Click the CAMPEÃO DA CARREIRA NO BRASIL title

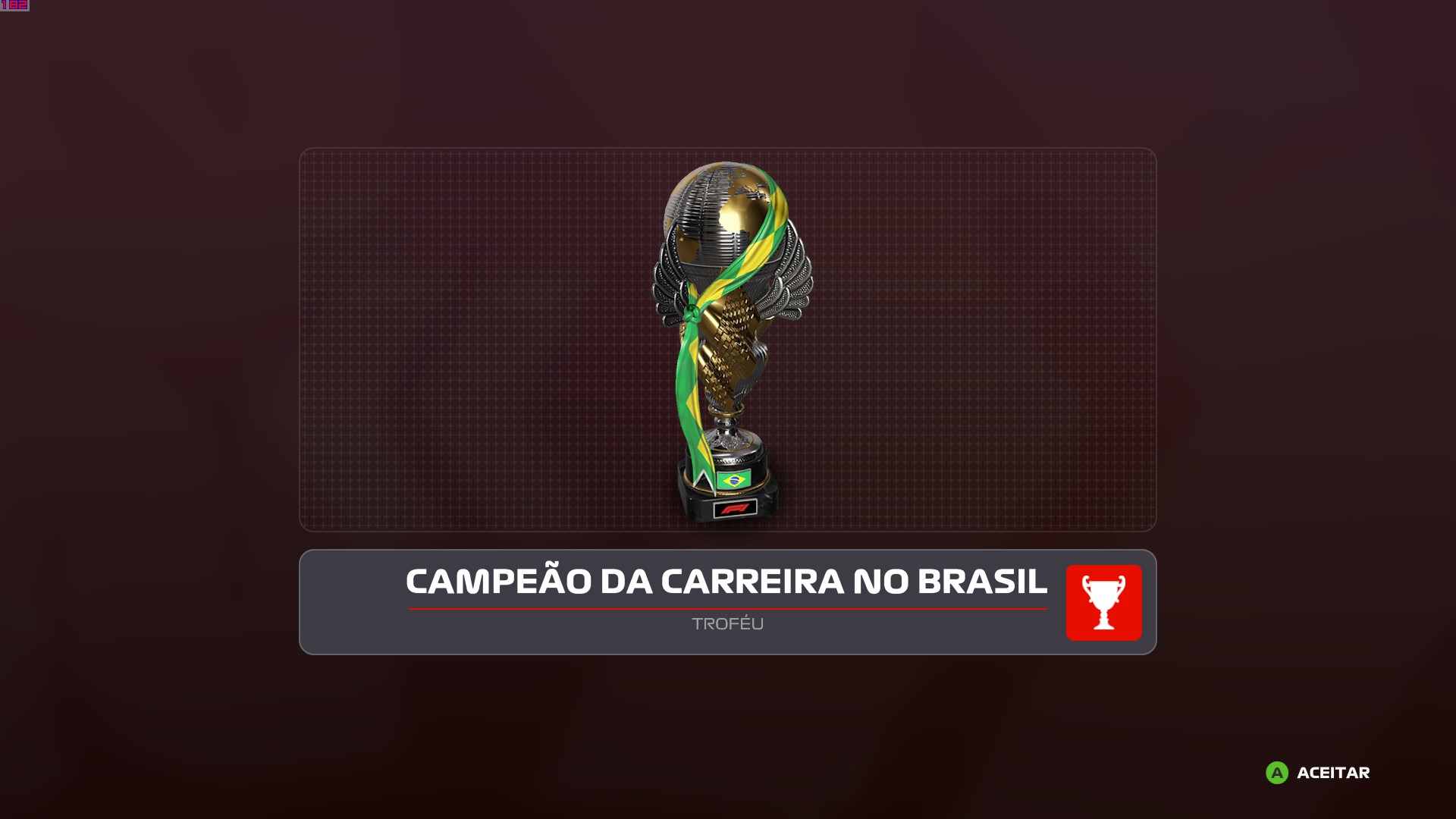point(726,582)
